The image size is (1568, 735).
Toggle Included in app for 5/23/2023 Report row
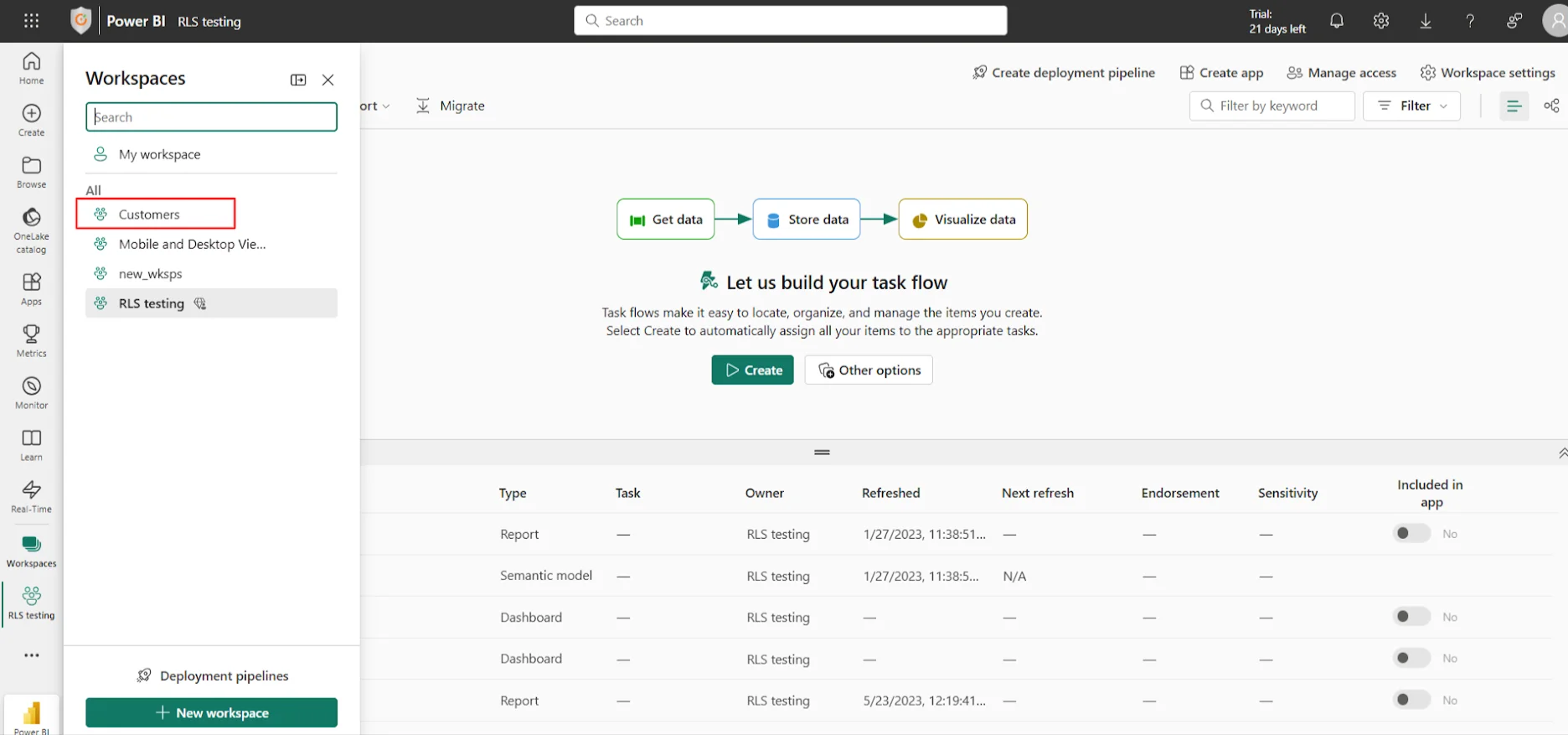(x=1411, y=700)
